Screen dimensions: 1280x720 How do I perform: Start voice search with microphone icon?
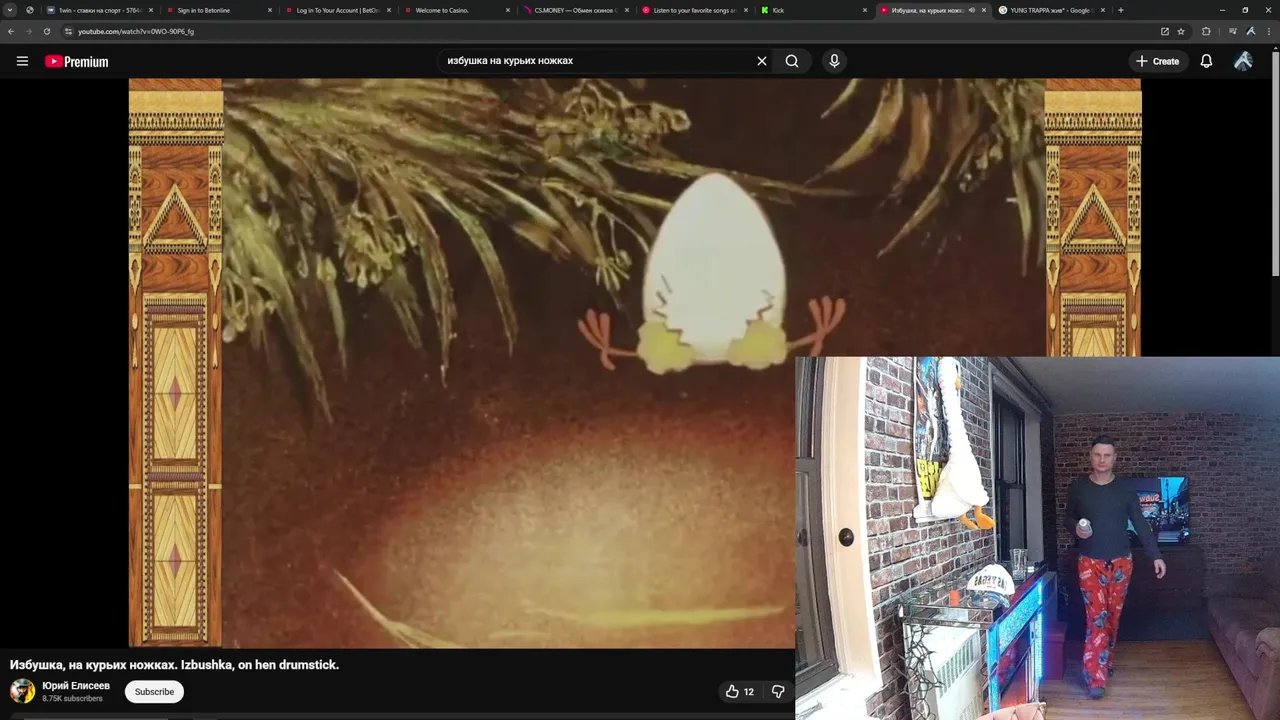(834, 61)
